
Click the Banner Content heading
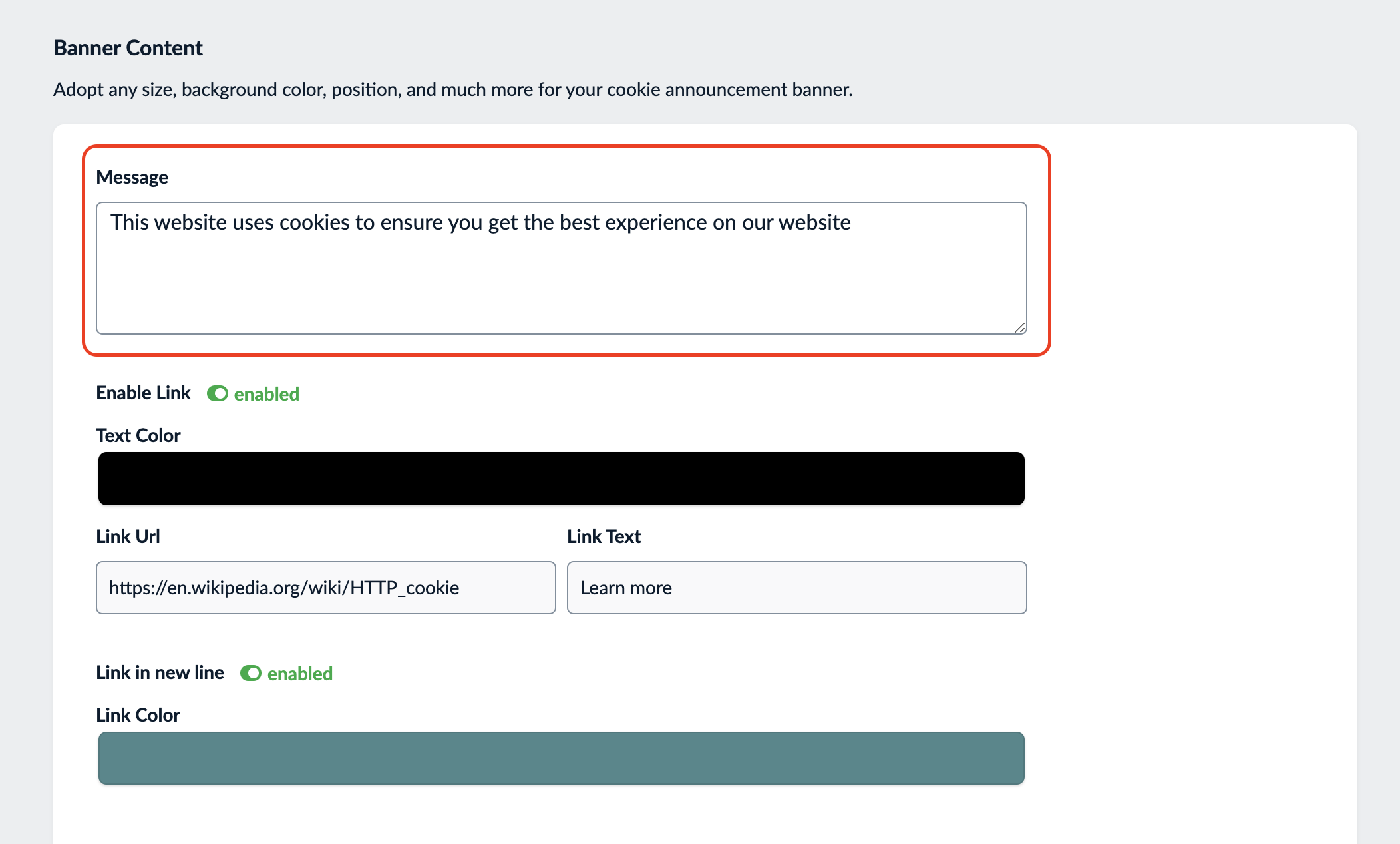128,48
